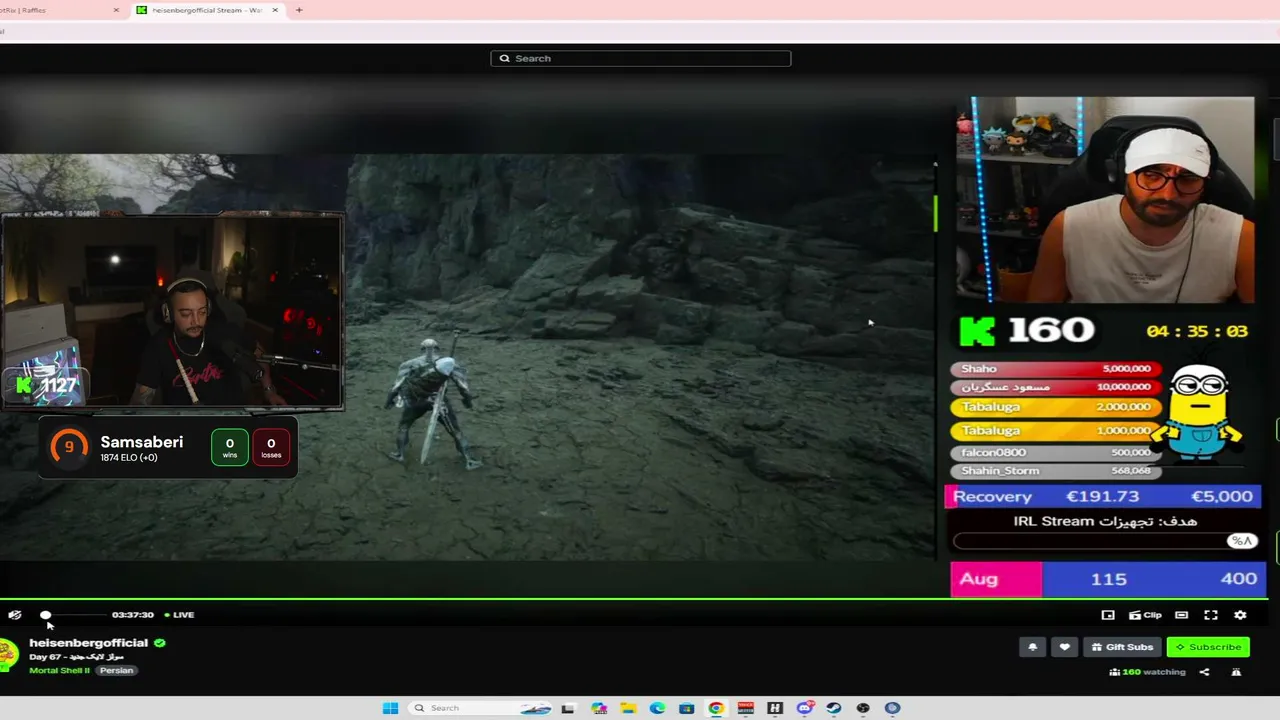The image size is (1280, 720).
Task: Close the Raffles browser tab
Action: tap(116, 10)
